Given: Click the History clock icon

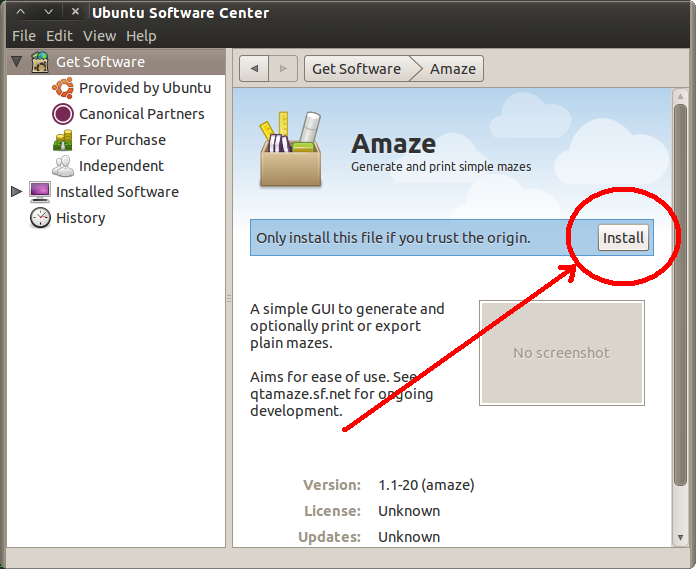Looking at the screenshot, I should pos(40,218).
